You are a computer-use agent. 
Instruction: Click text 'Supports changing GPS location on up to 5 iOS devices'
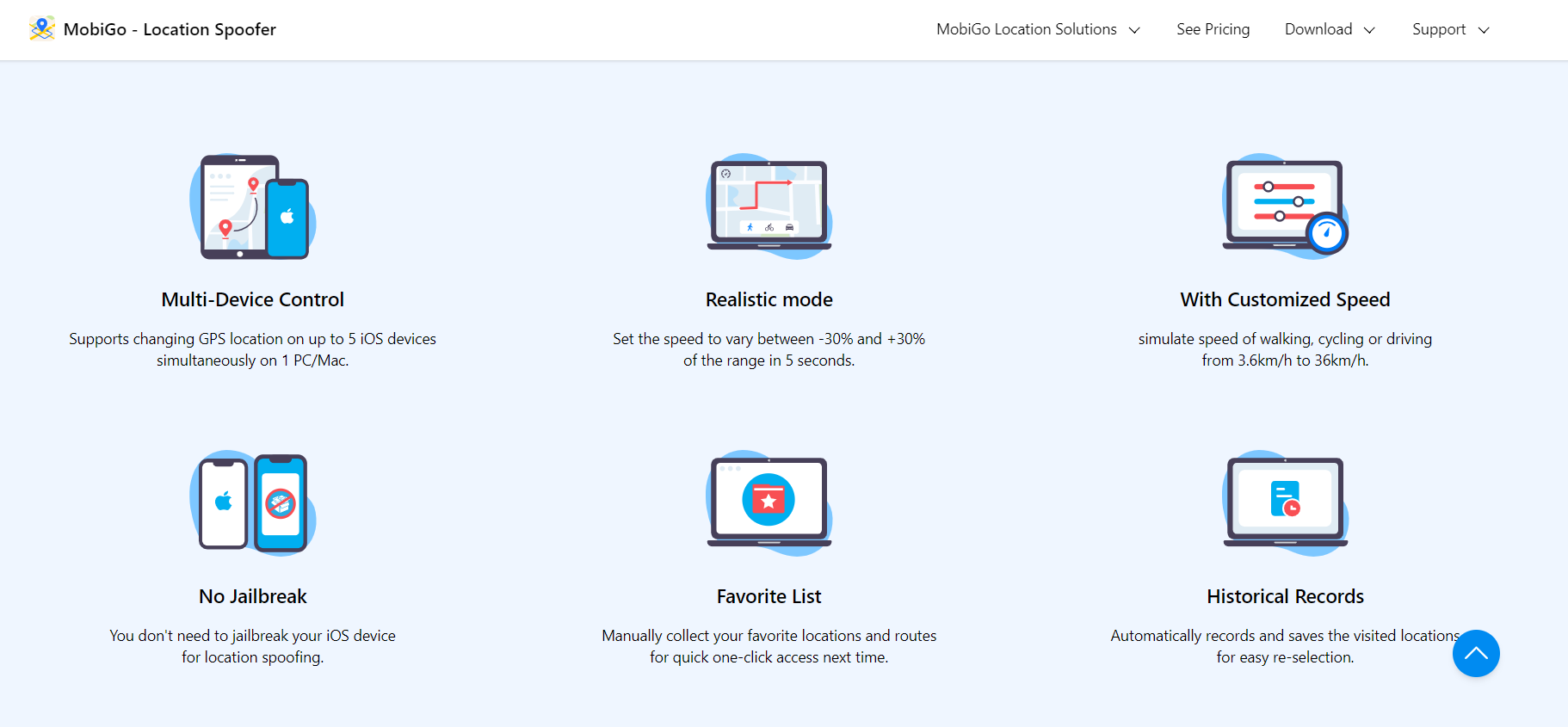click(x=253, y=339)
